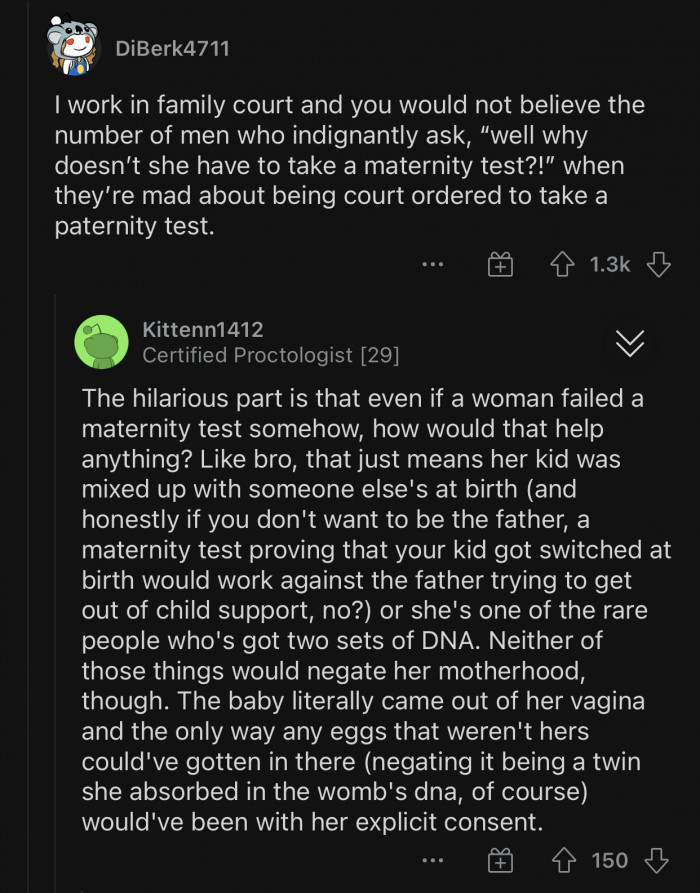This screenshot has height=893, width=700.
Task: Click the 1.3k vote score
Action: 610,265
